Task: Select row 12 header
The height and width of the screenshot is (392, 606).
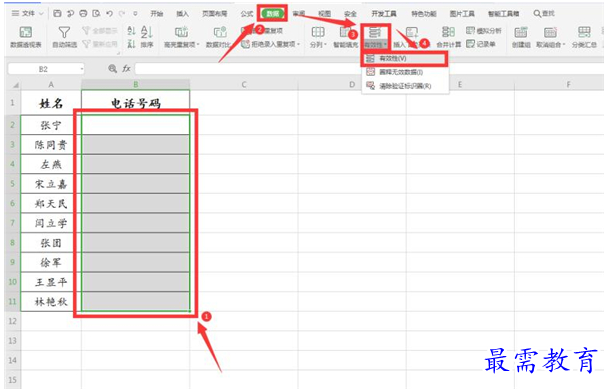Action: pos(13,321)
